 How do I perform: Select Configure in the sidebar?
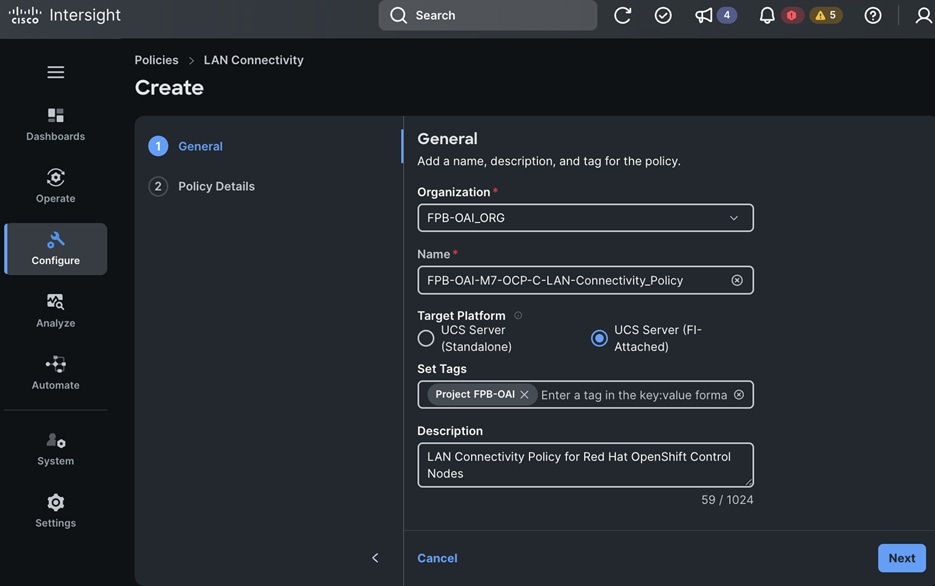(55, 249)
